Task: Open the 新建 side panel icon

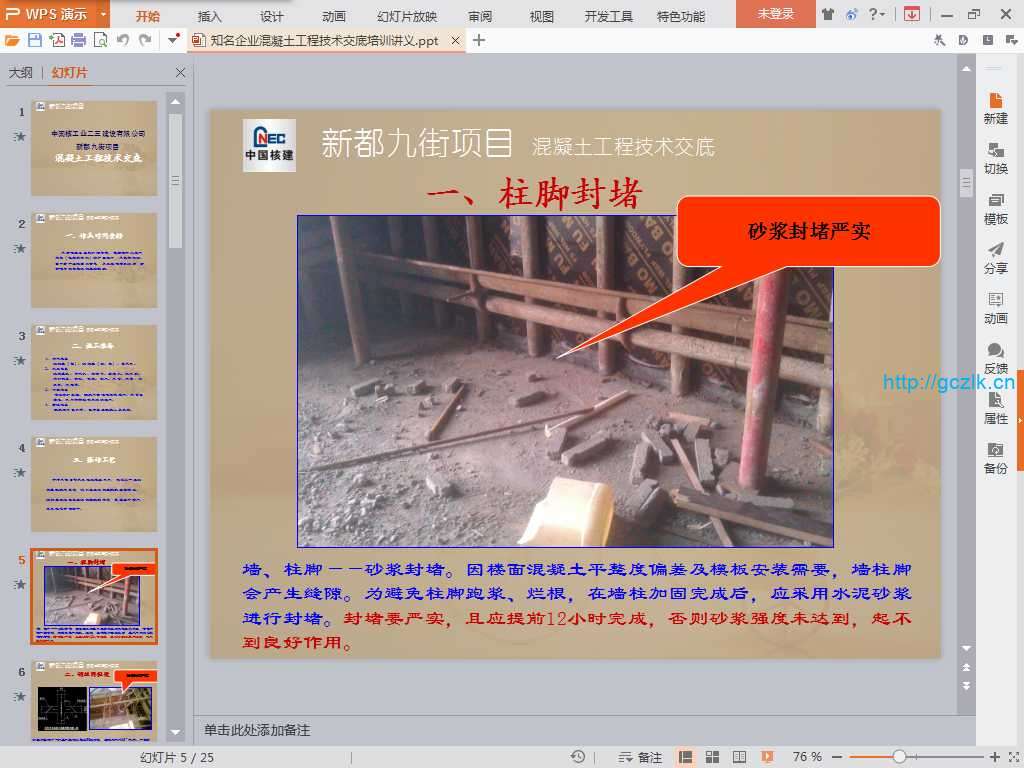Action: 995,108
